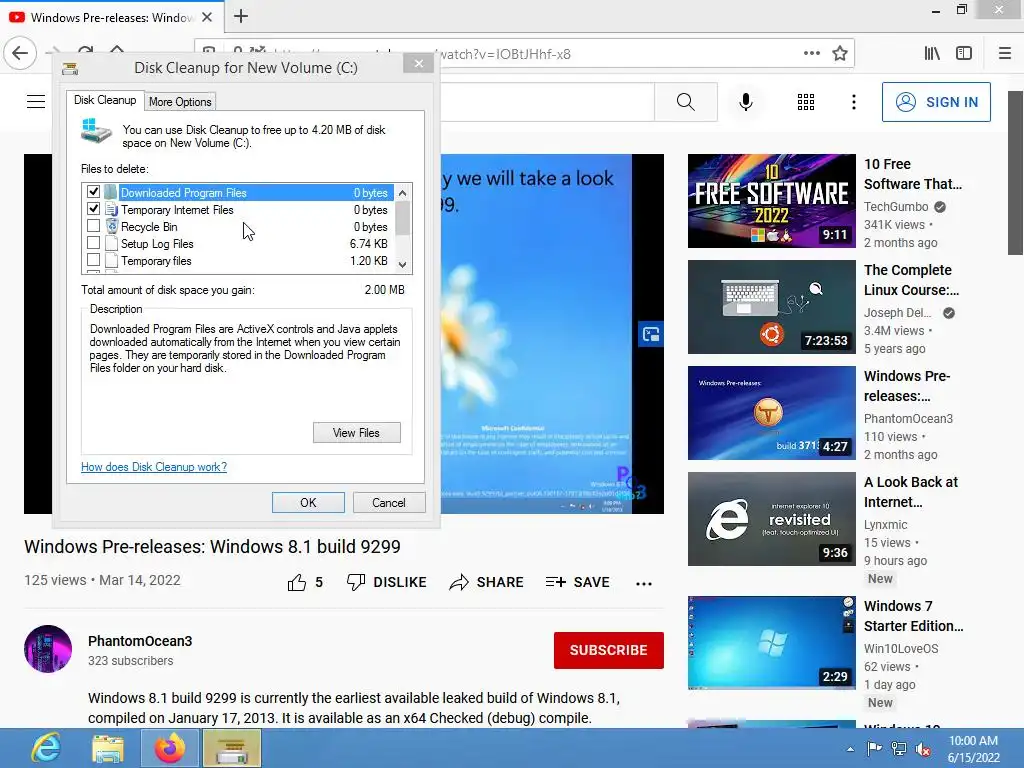Open the Firefox Library icon
The image size is (1024, 768).
pos(932,54)
